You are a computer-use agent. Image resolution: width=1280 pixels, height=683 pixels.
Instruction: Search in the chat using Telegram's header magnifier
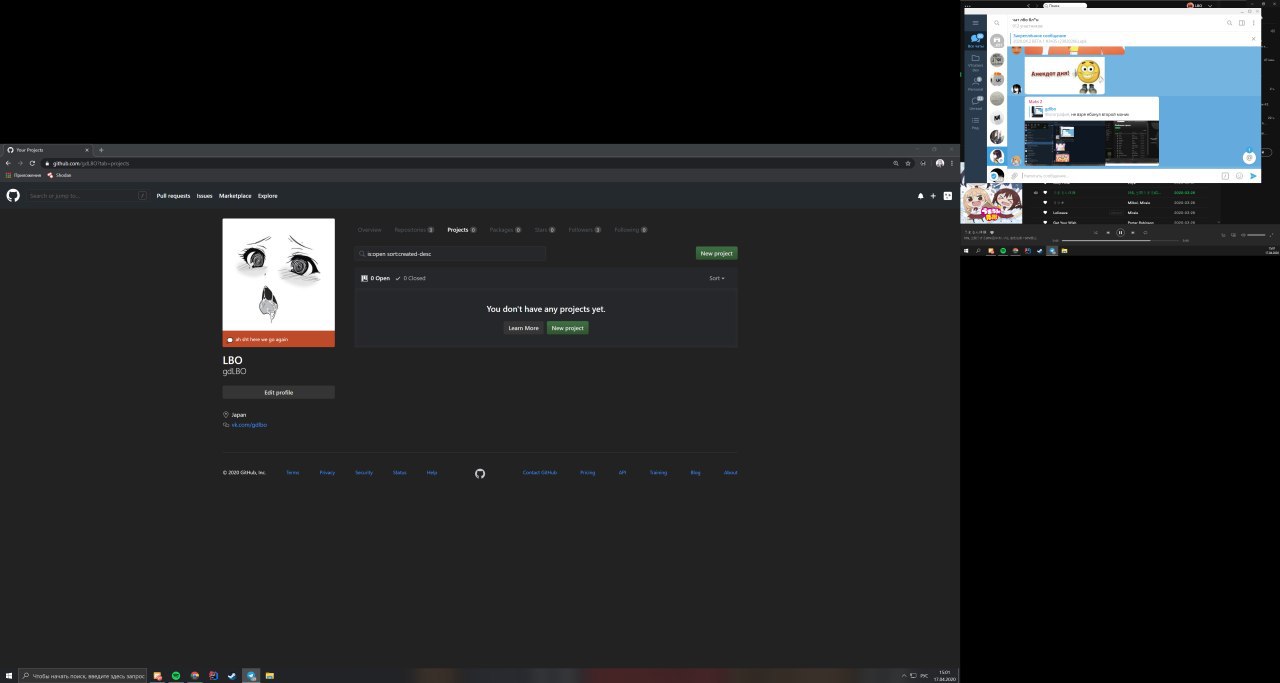coord(1230,22)
